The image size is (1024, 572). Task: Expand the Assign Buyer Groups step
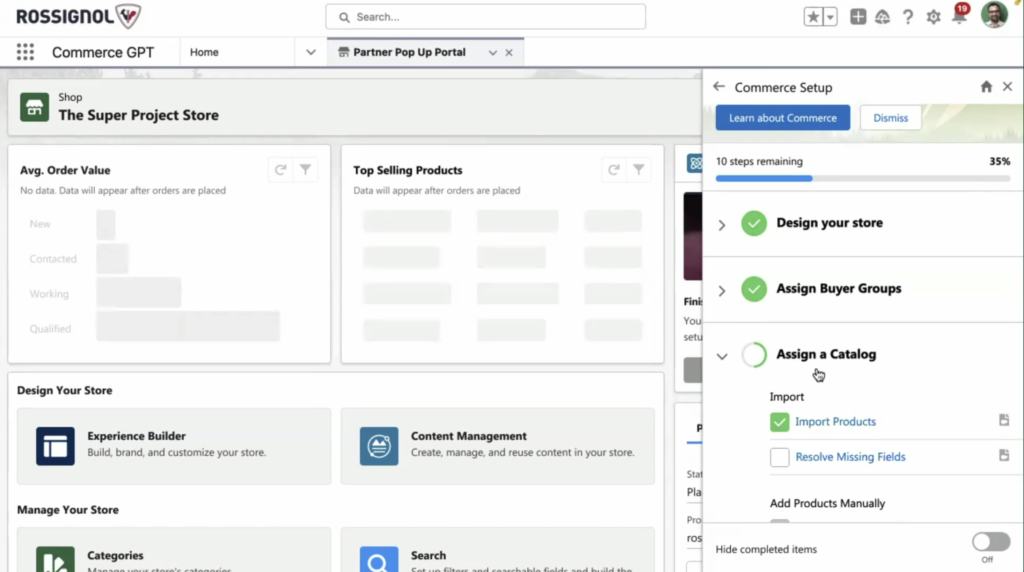(722, 291)
